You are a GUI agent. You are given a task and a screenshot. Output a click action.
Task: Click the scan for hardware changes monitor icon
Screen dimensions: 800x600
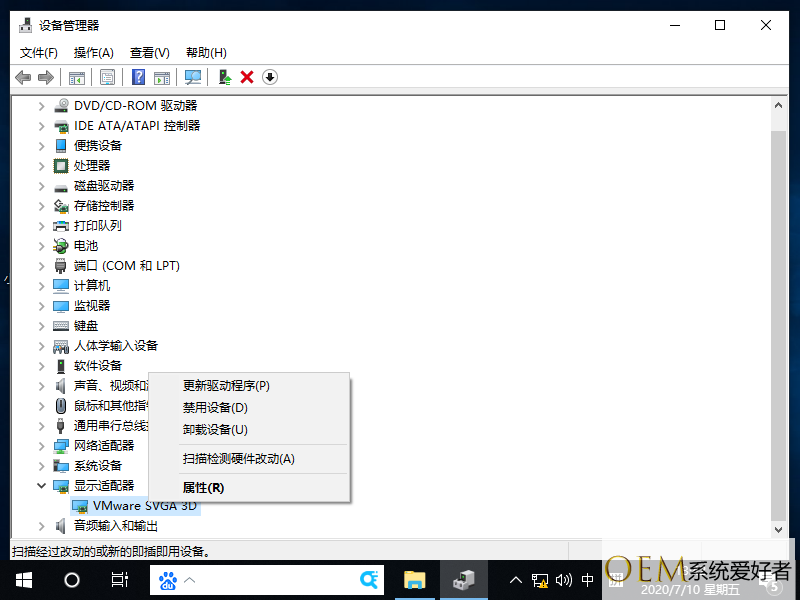[193, 77]
